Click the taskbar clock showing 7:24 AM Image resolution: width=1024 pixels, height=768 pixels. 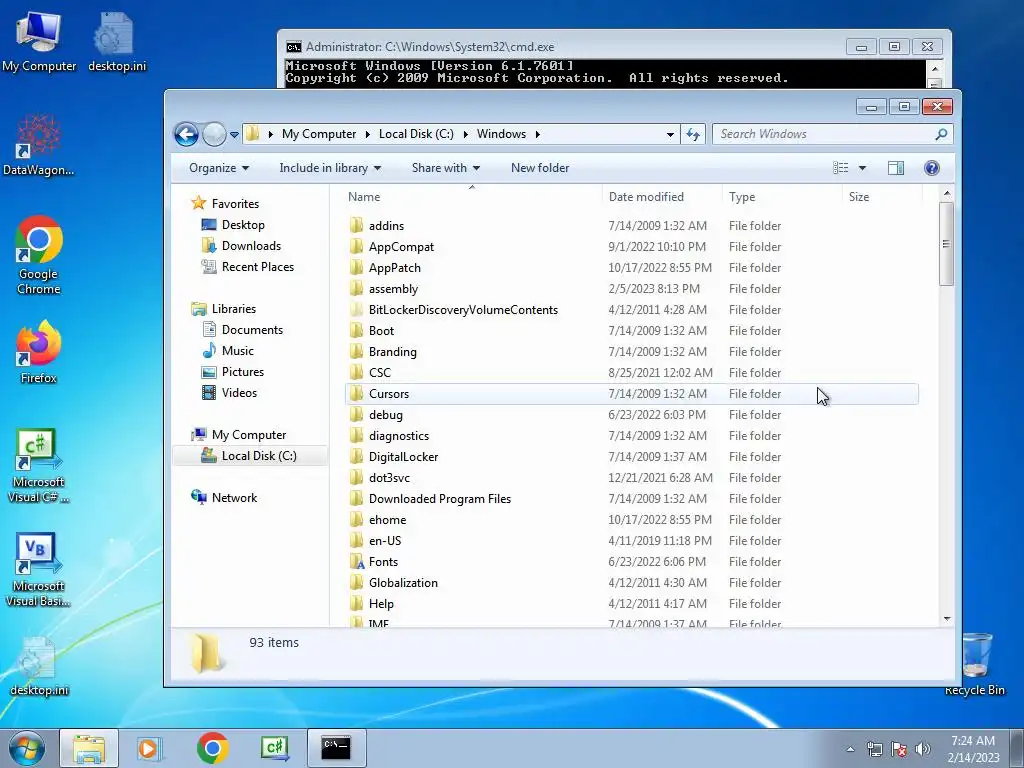(973, 749)
